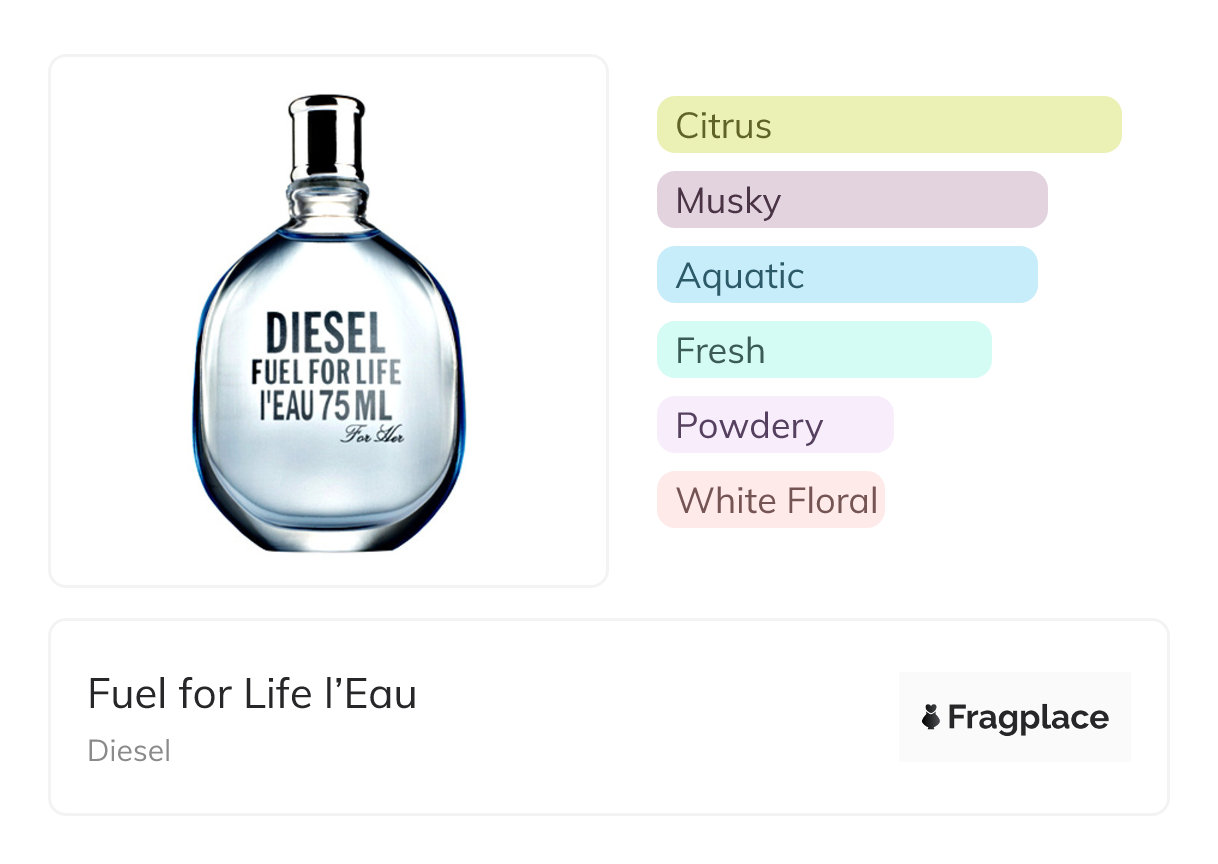The width and height of the screenshot is (1218, 864).
Task: Click the DIESEL lettering on the bottle
Action: (x=326, y=332)
